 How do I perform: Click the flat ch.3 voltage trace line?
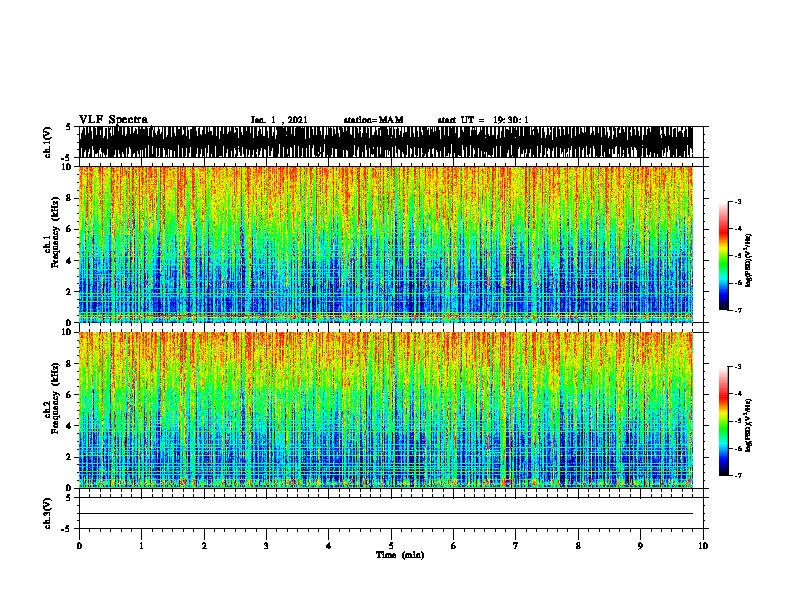386,514
